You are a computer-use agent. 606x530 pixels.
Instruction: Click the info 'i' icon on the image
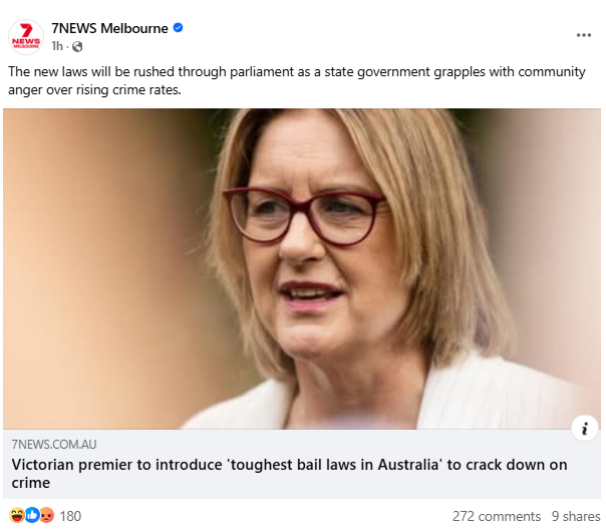pyautogui.click(x=585, y=428)
